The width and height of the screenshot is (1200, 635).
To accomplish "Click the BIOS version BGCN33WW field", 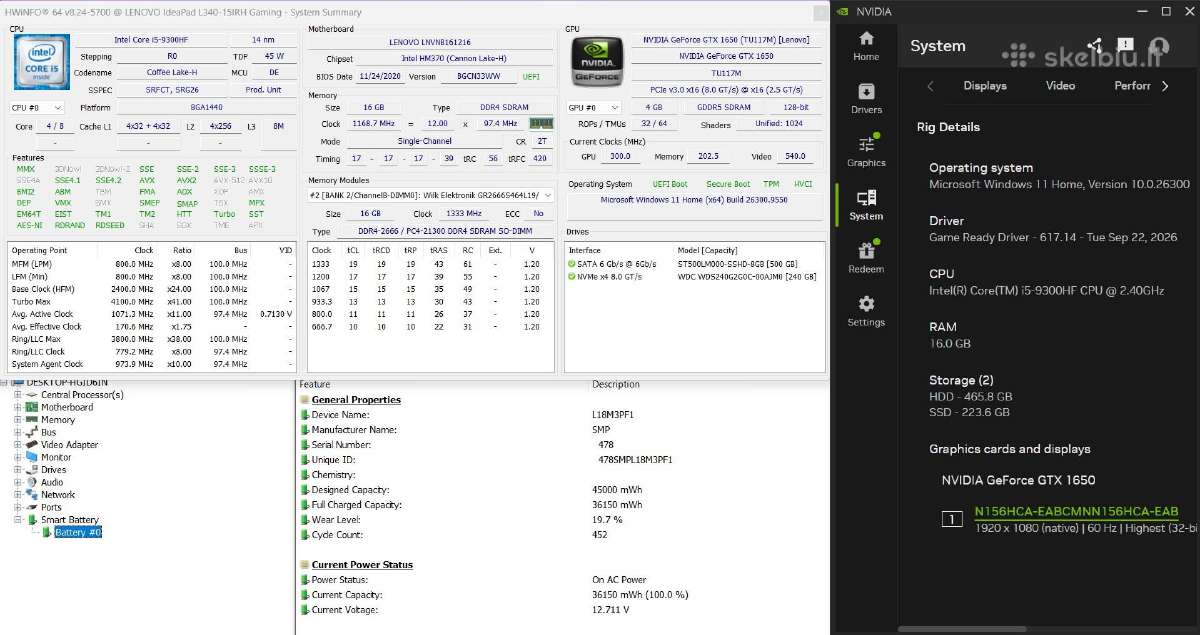I will (477, 76).
